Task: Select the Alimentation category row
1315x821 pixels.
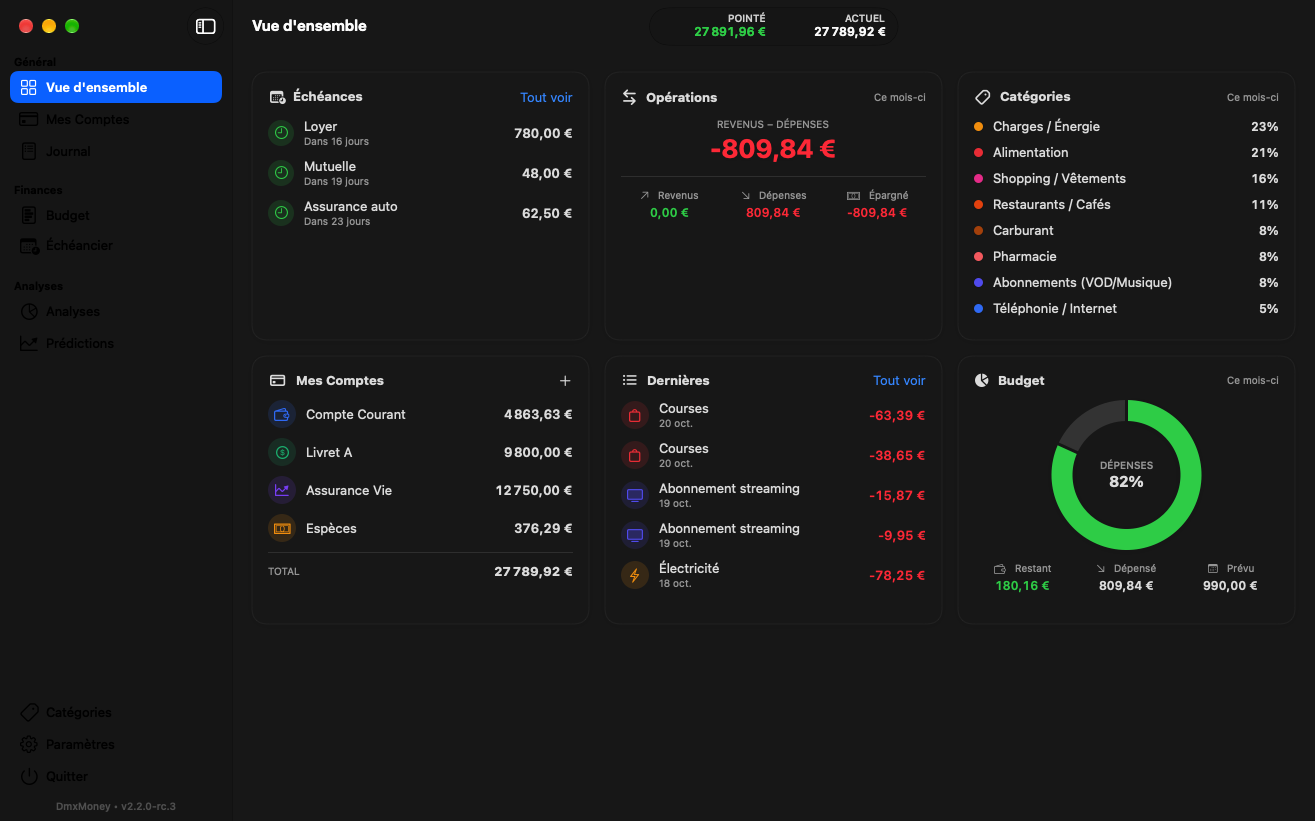Action: [1126, 152]
